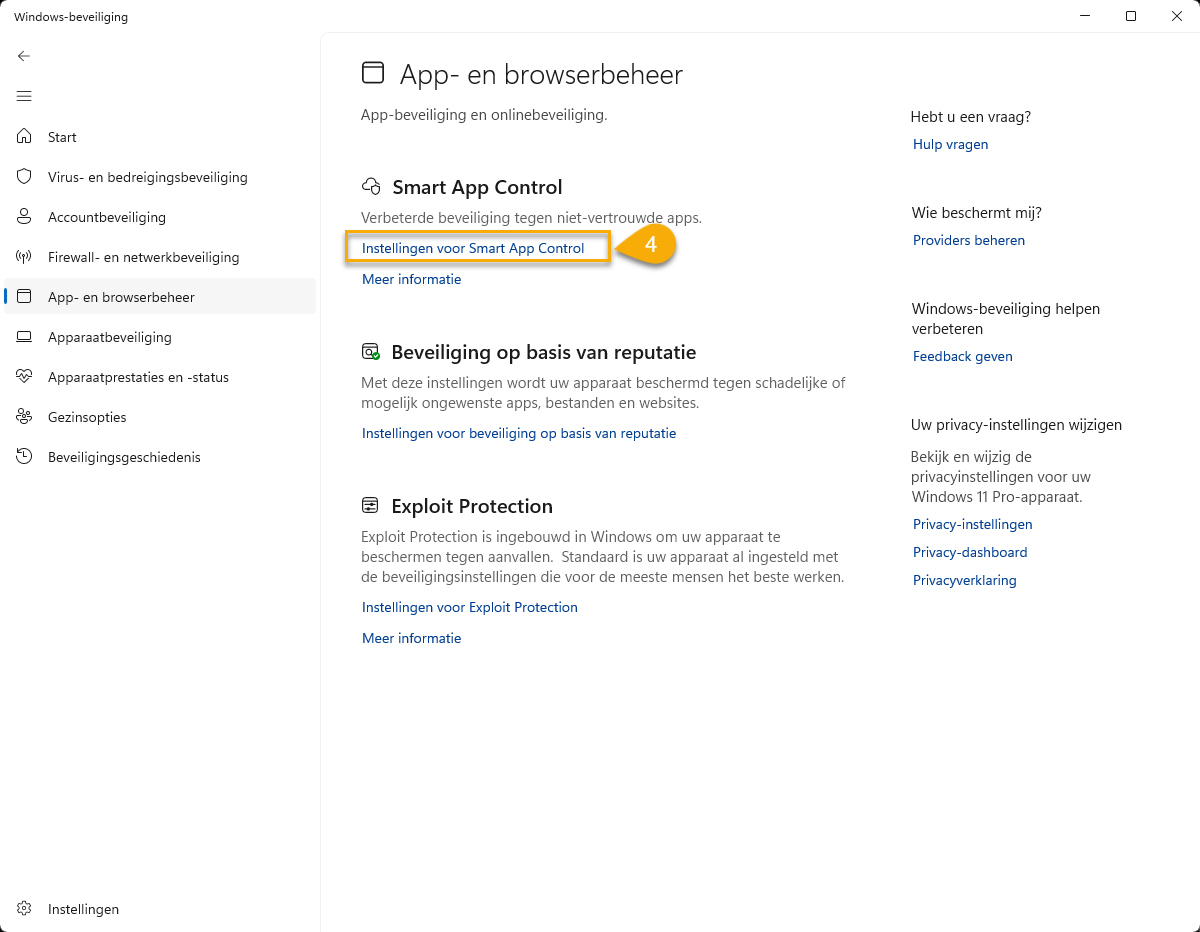This screenshot has width=1200, height=932.
Task: Click the Accountbeveiliging person icon
Action: click(x=25, y=217)
